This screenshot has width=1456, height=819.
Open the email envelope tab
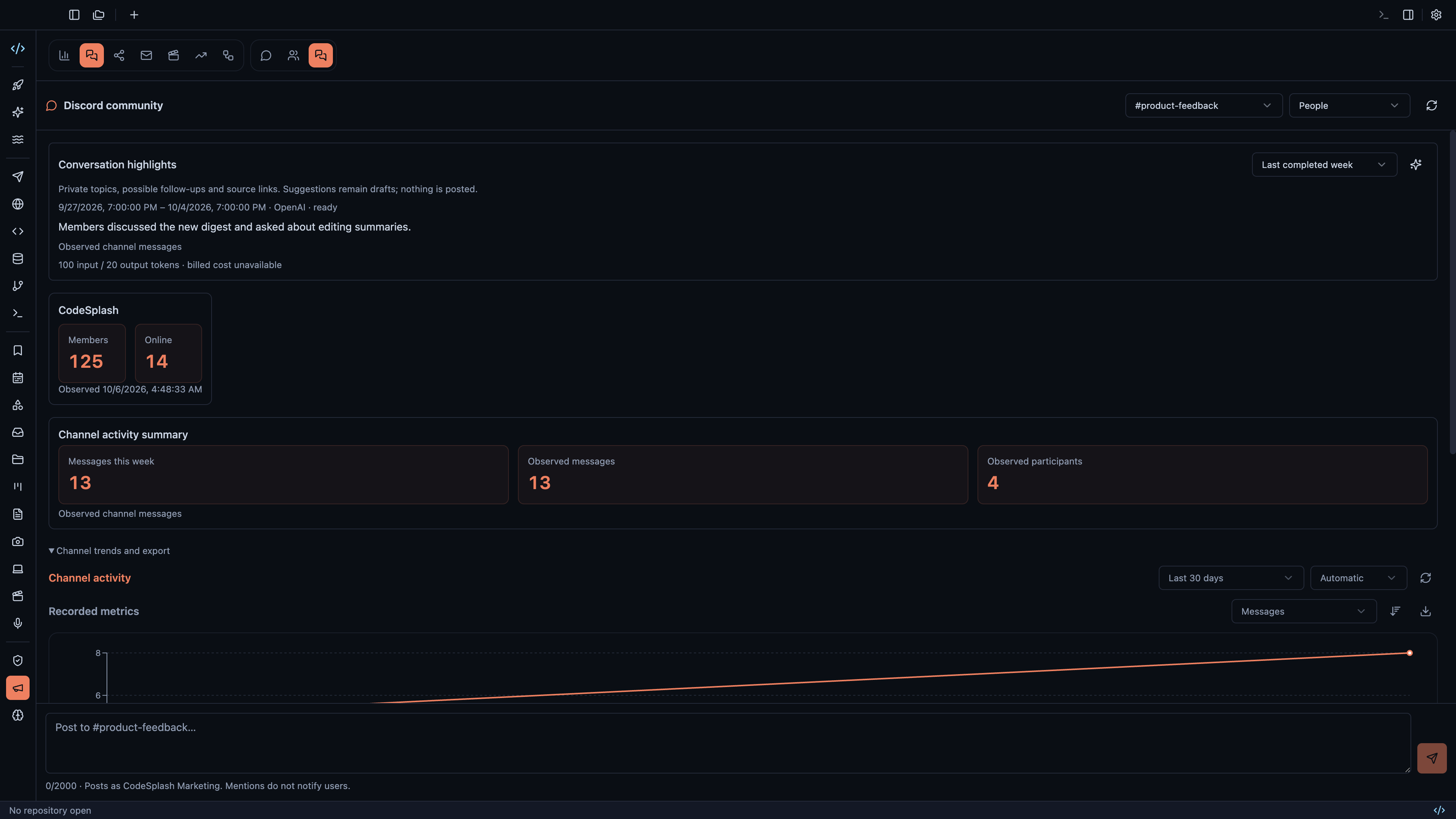pyautogui.click(x=146, y=55)
